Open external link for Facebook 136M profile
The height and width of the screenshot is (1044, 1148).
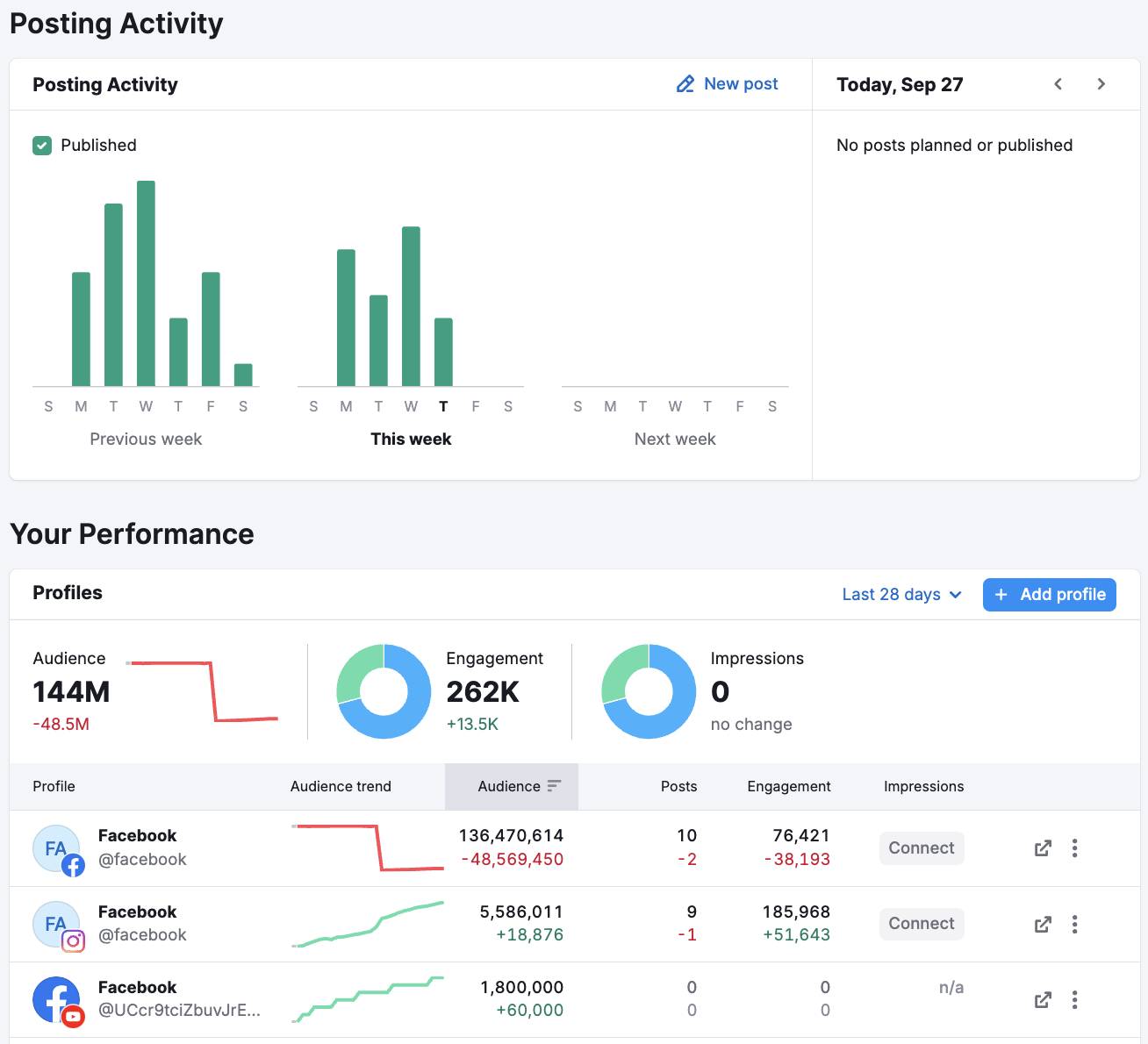point(1043,848)
